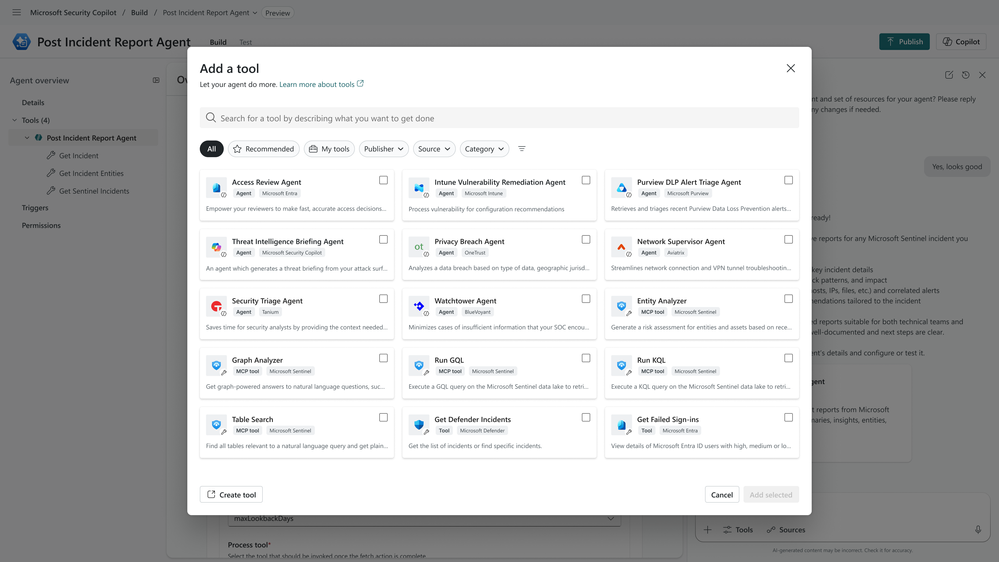Viewport: 999px width, 562px height.
Task: Click the Table Search shield icon
Action: pos(217,425)
